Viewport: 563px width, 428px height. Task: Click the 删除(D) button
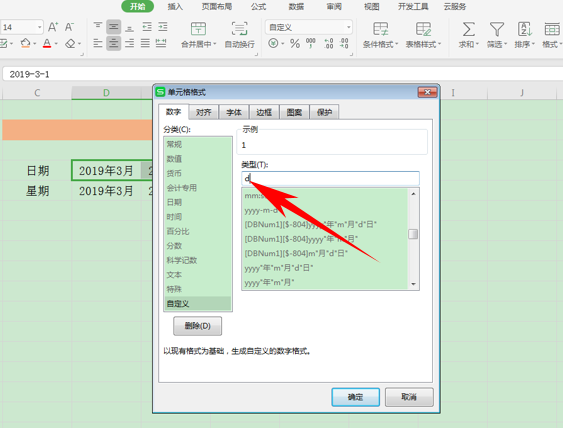[x=197, y=326]
